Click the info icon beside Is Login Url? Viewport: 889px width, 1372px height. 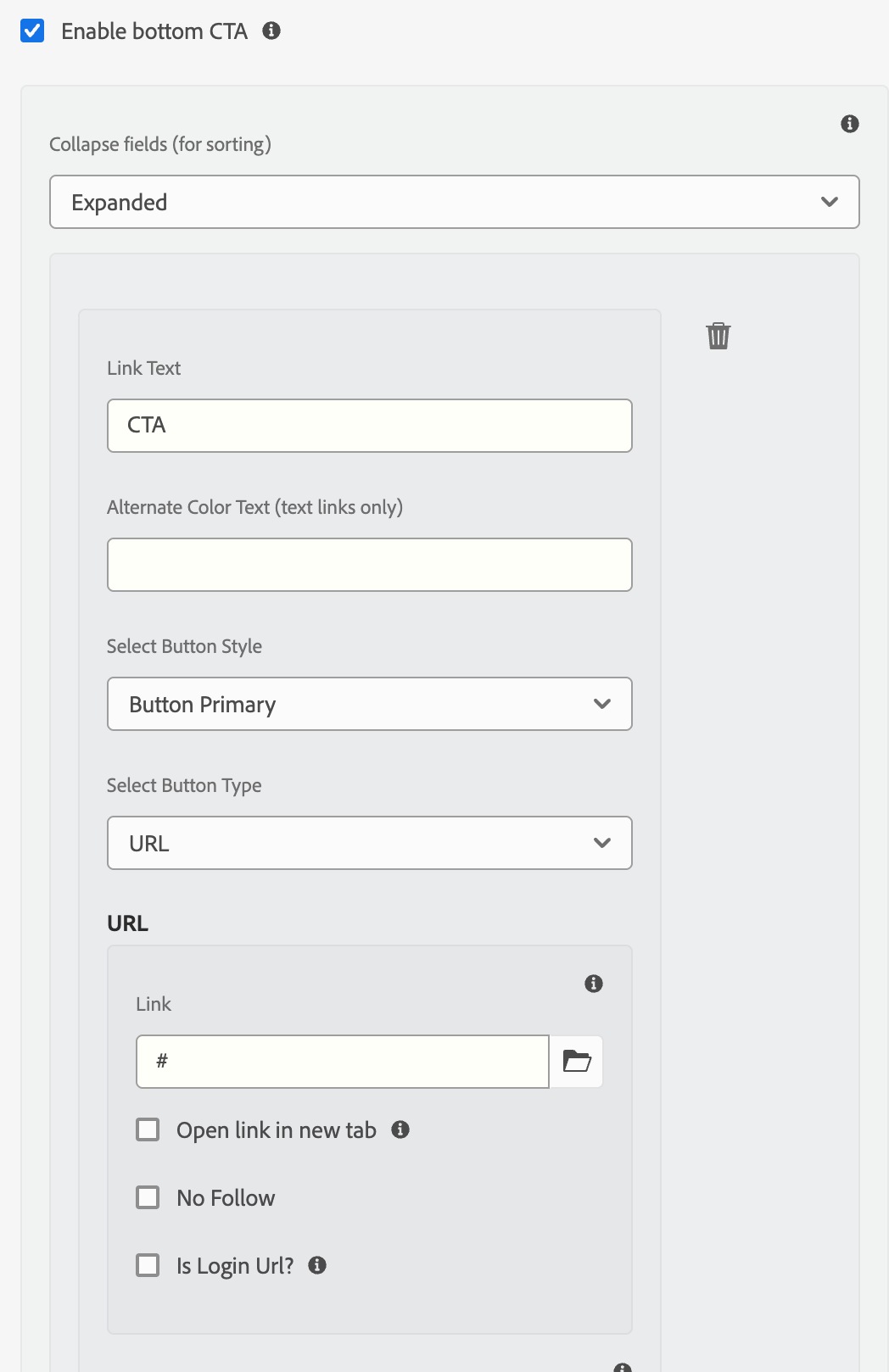318,1265
